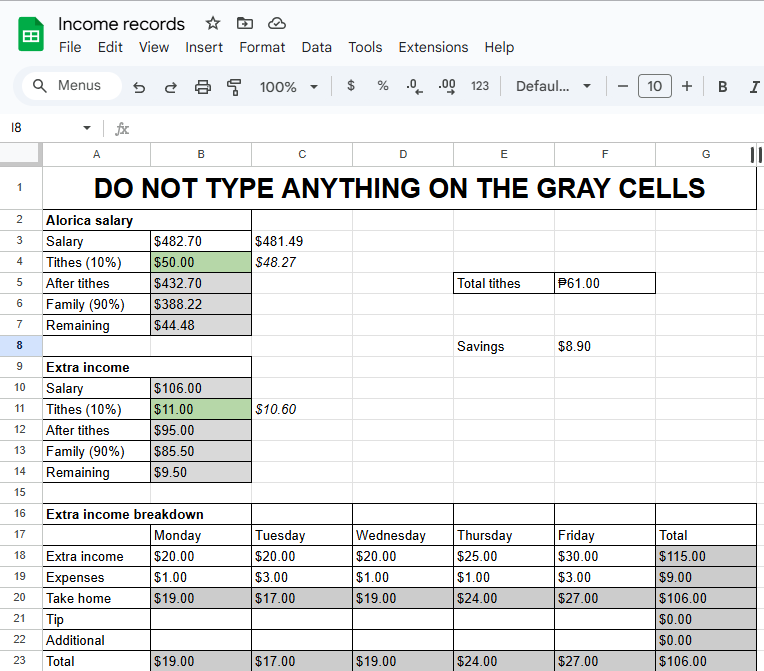The image size is (764, 671).
Task: Click Increase decimal places icon
Action: (447, 86)
